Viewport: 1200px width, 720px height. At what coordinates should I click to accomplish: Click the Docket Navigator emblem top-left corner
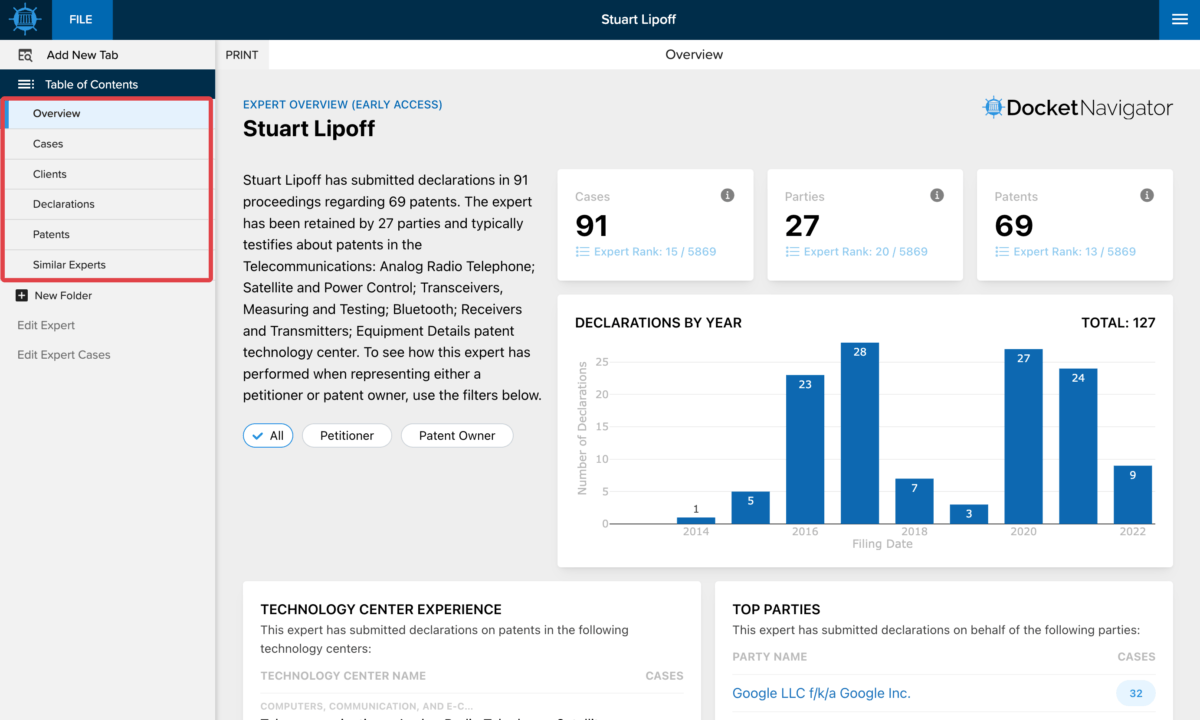pyautogui.click(x=24, y=19)
